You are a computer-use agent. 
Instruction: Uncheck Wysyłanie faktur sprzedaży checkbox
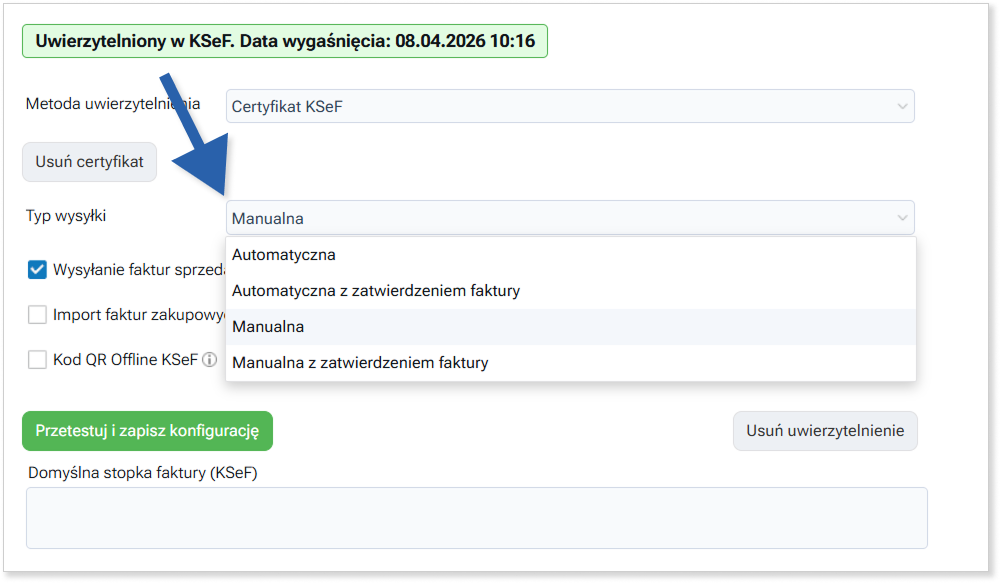point(38,269)
